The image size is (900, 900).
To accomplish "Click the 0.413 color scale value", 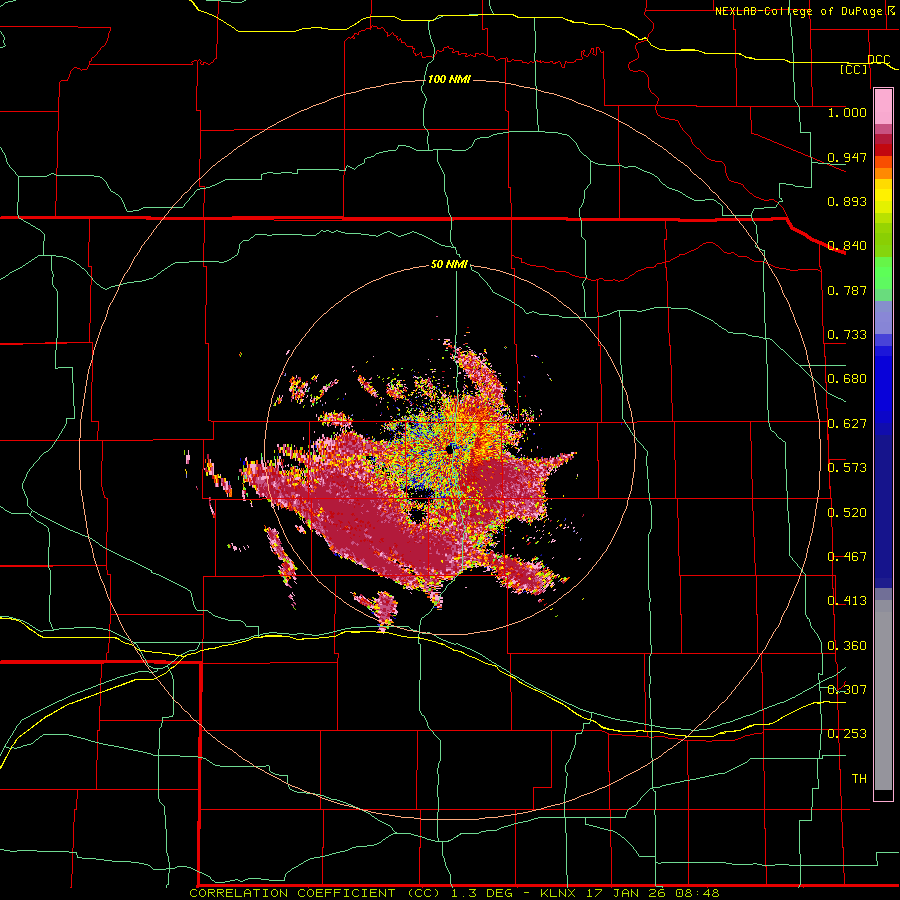I will 847,601.
